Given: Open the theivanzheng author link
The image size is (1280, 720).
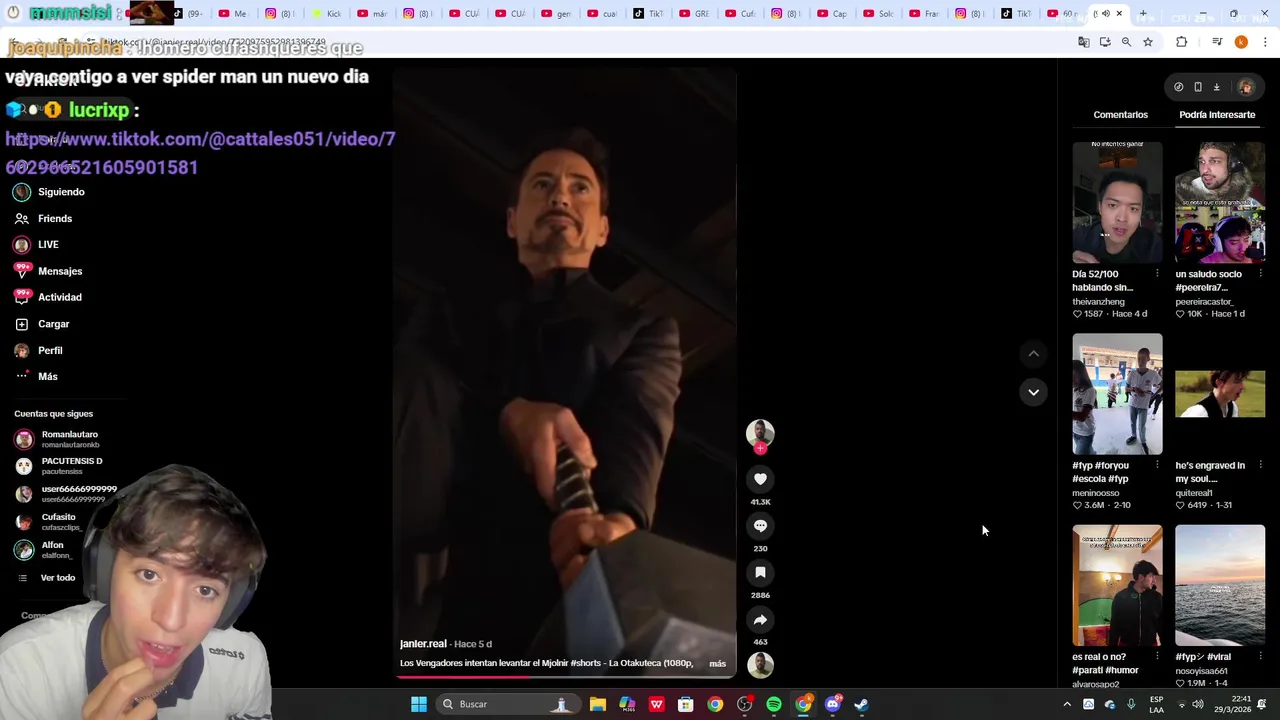Looking at the screenshot, I should (x=1098, y=301).
